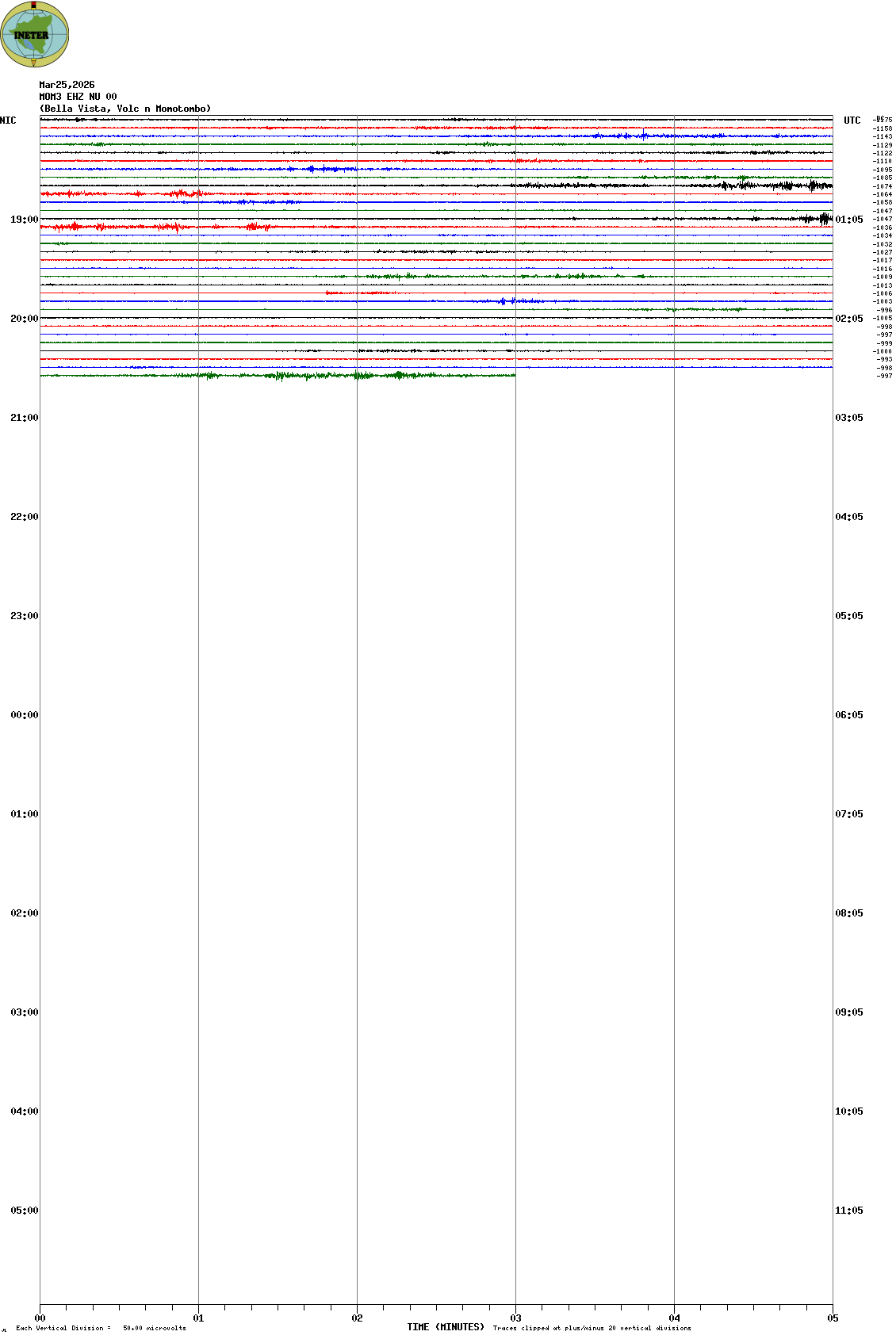The width and height of the screenshot is (896, 1339).
Task: Click the 05 minute tick label on bottom axis
Action: point(833,1318)
